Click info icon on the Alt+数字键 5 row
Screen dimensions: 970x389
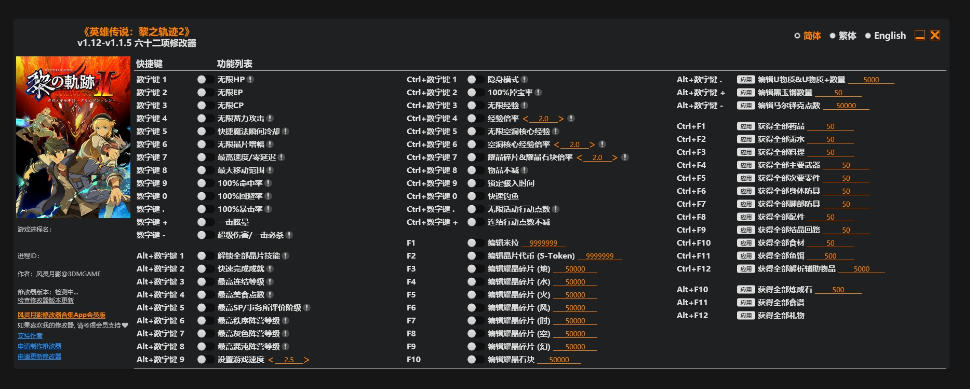306,308
